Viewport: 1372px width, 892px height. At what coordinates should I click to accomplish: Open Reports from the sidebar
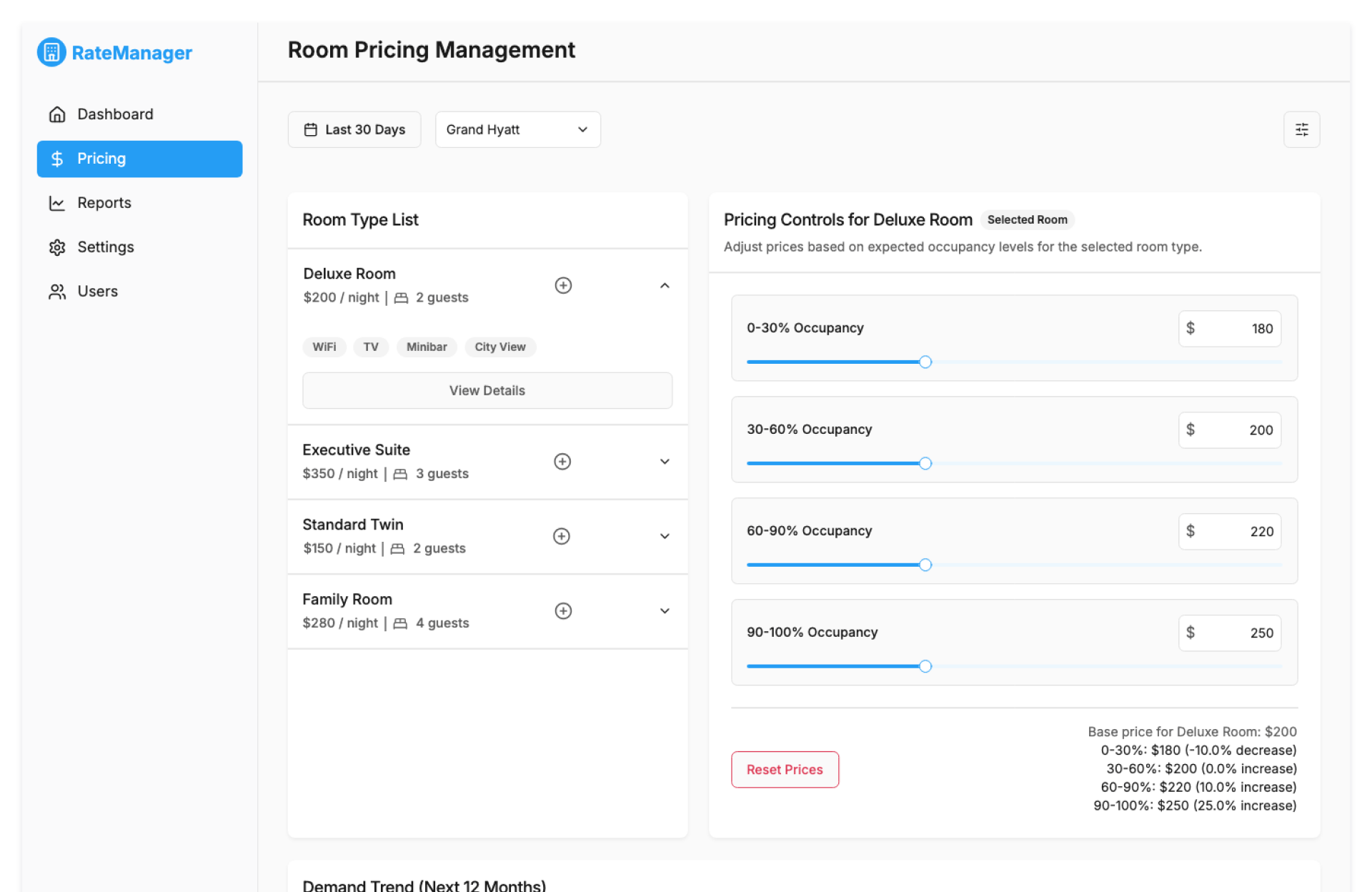104,203
